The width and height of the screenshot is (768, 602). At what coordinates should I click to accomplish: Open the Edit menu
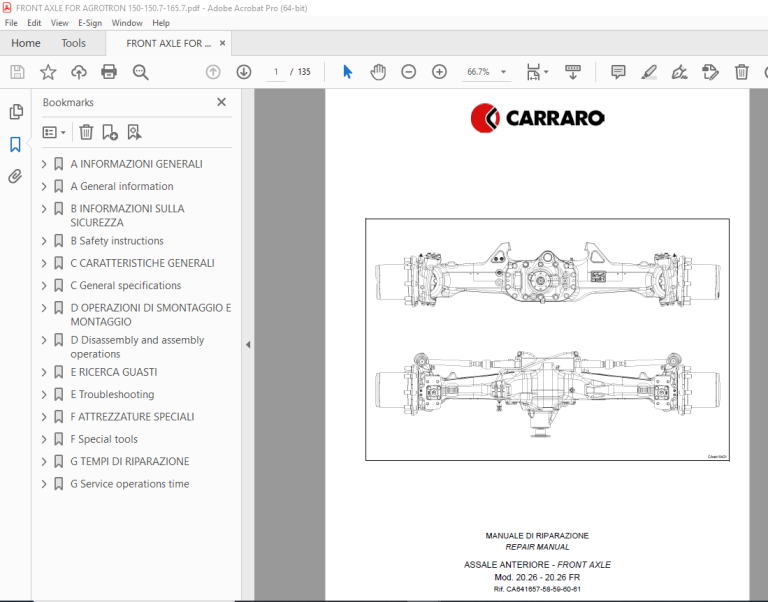coord(34,23)
